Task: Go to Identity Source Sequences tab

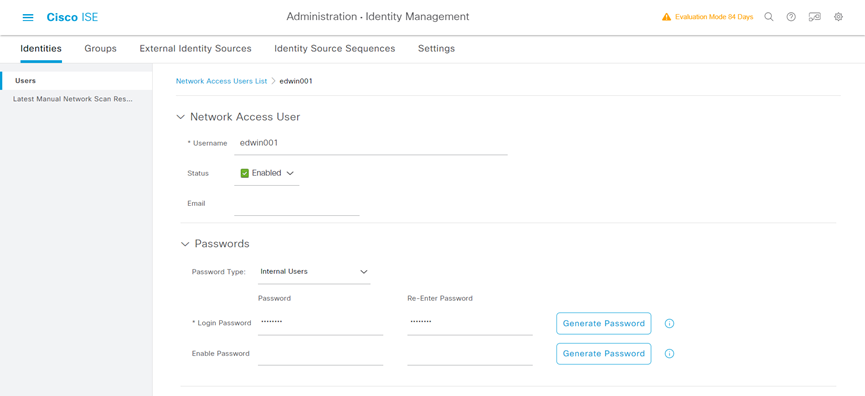Action: click(335, 49)
